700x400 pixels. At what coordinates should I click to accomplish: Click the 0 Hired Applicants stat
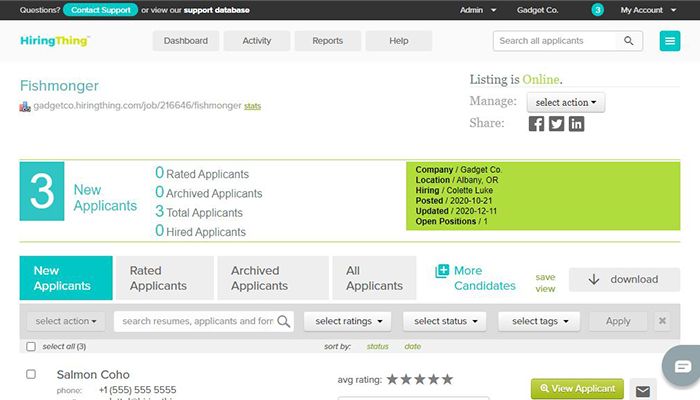tap(200, 231)
